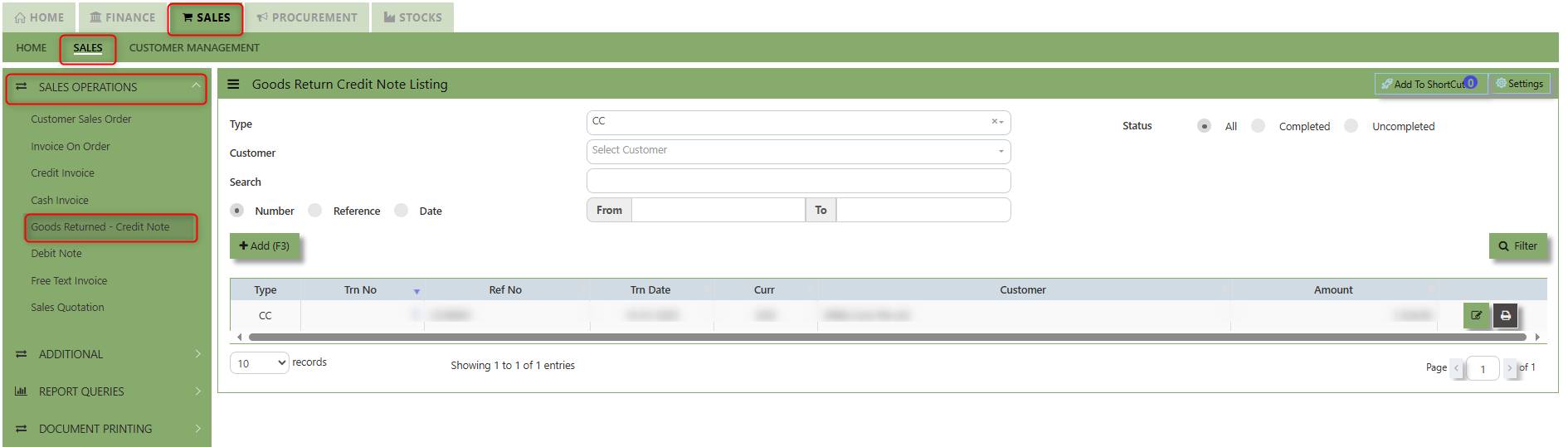Click the hamburger menu icon beside listing title
The image size is (1568, 447).
(234, 85)
